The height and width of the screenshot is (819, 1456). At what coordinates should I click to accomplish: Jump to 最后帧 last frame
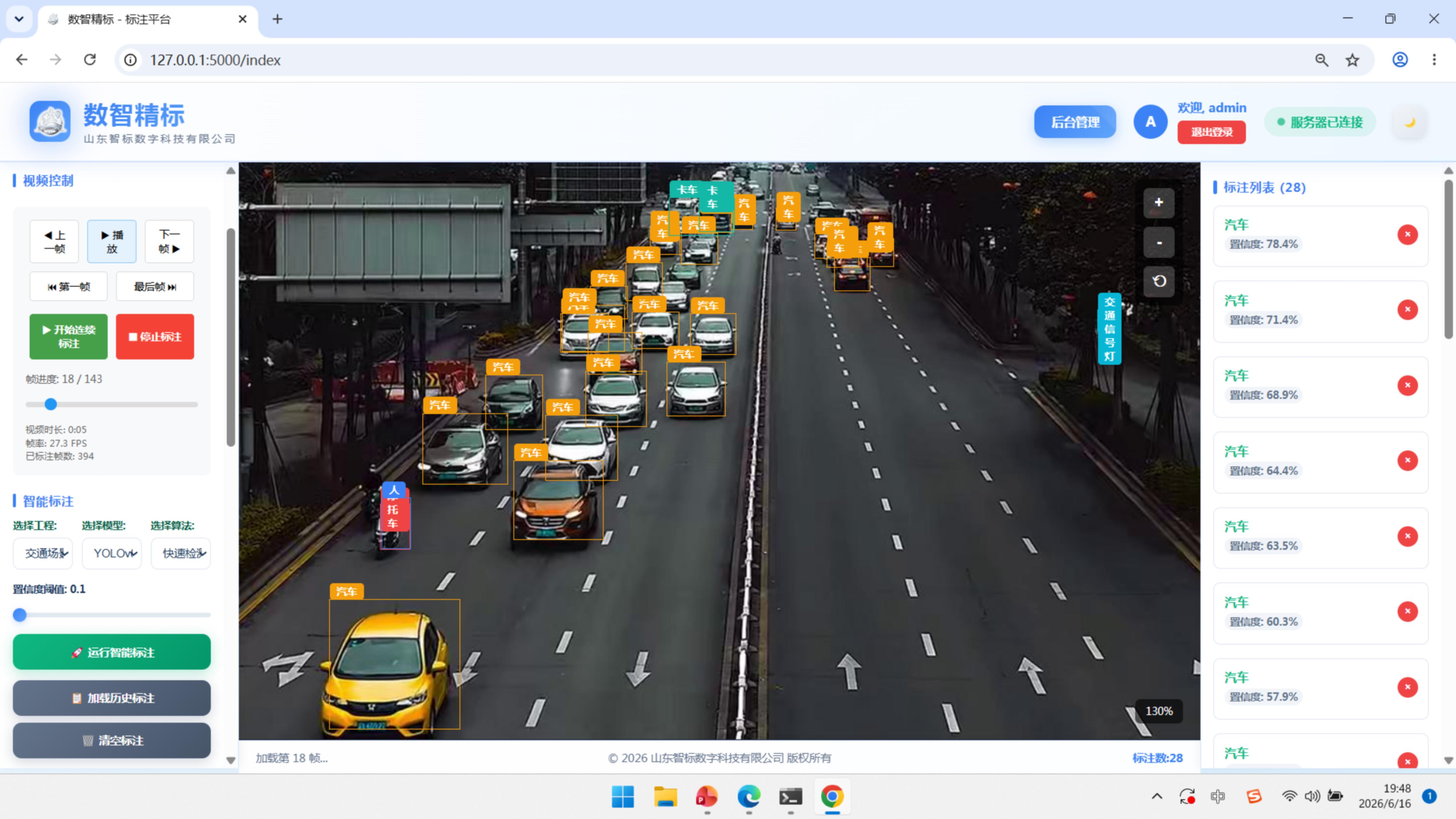[155, 287]
